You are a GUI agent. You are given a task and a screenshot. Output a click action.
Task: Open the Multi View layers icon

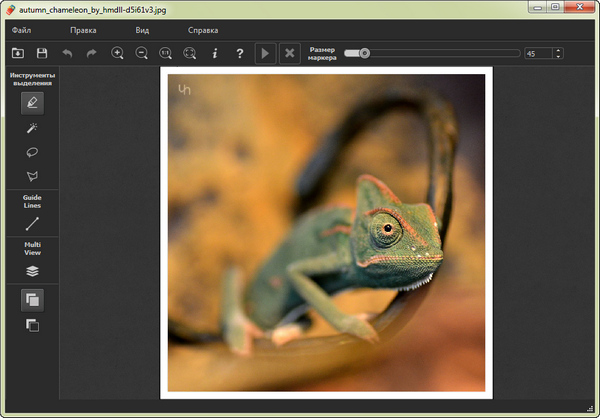pyautogui.click(x=32, y=270)
